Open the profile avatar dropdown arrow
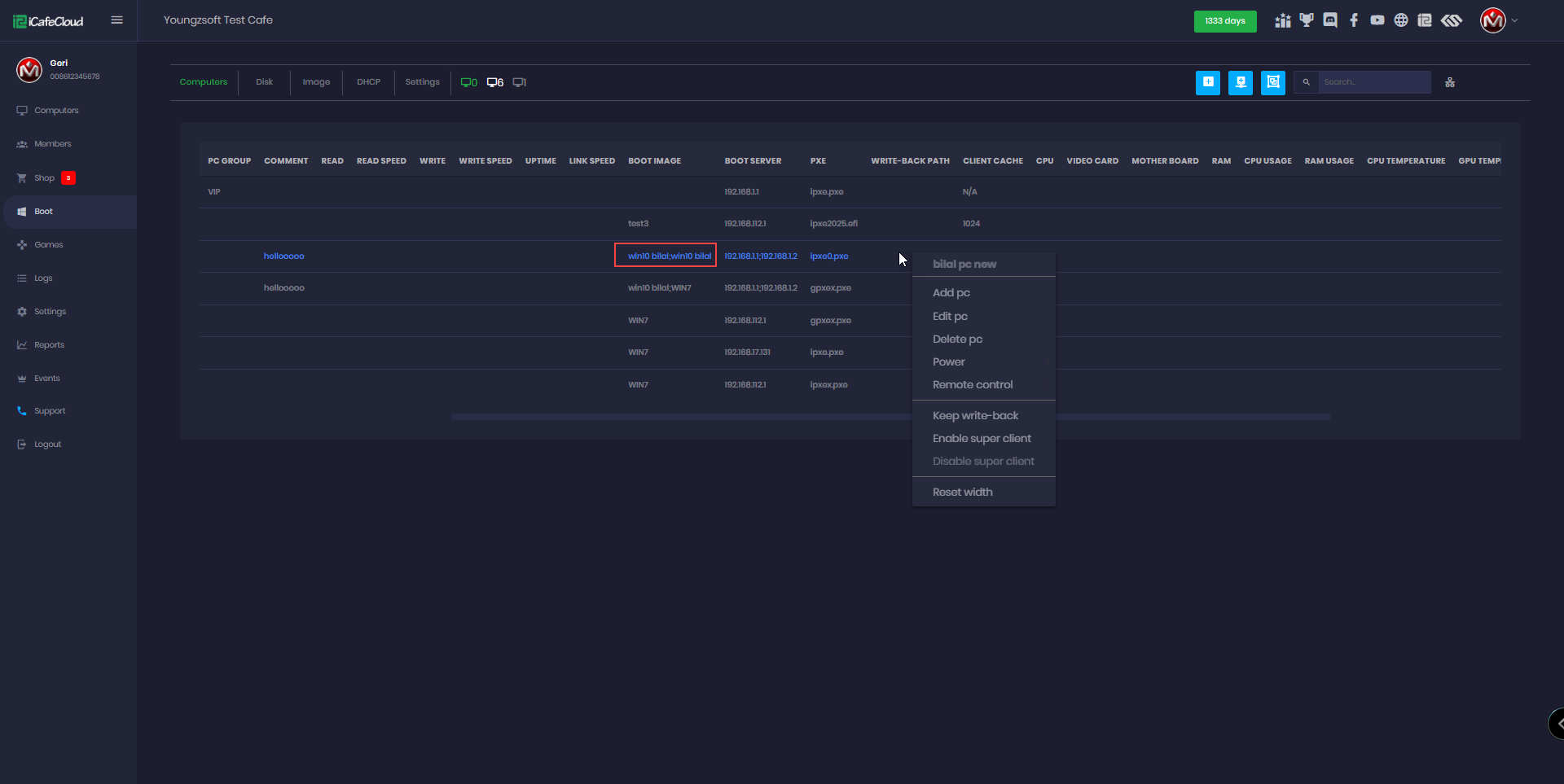 coord(1514,20)
